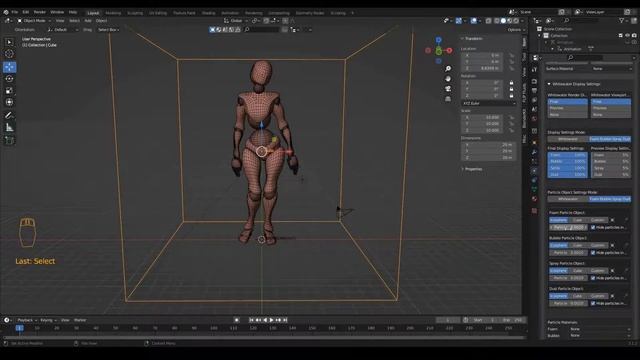The width and height of the screenshot is (640, 360).
Task: Click the zoom magnifier gizmo in viewport
Action: [x=448, y=69]
